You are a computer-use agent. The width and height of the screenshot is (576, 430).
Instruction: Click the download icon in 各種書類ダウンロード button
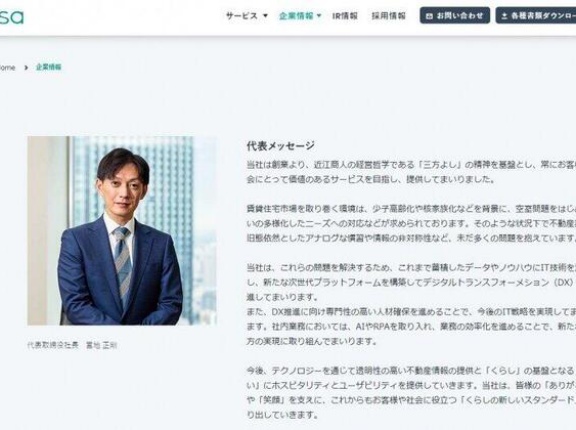pos(504,16)
